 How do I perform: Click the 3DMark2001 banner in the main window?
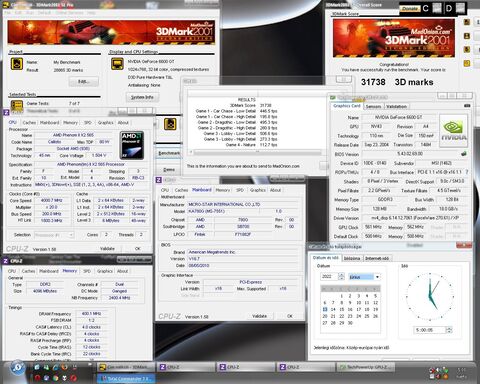tap(111, 32)
